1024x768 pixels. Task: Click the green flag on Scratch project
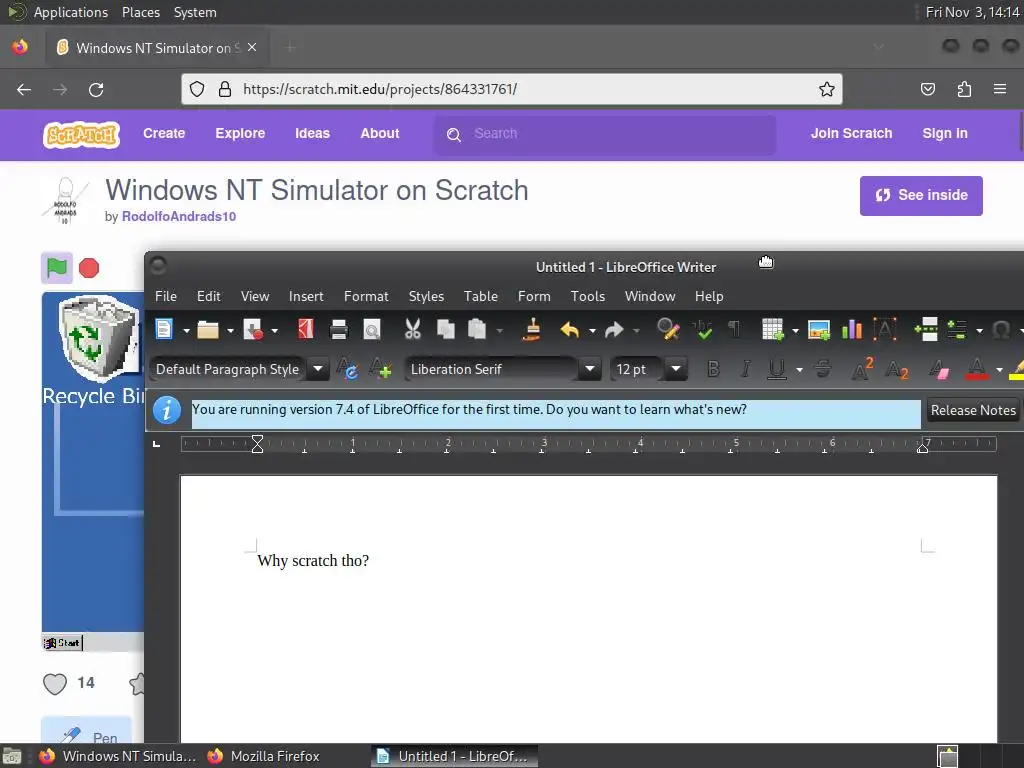[57, 268]
